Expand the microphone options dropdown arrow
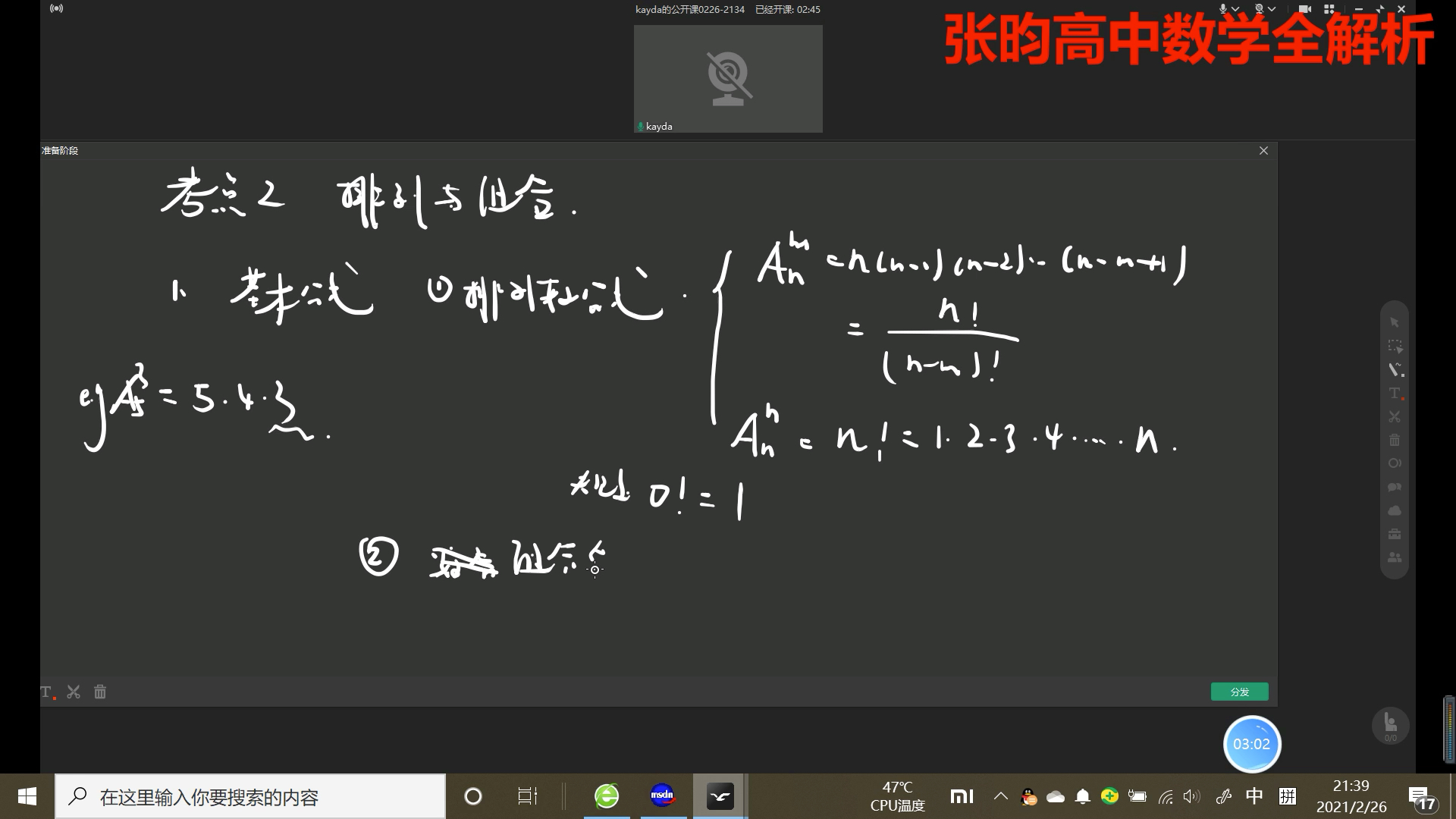 pyautogui.click(x=1235, y=9)
